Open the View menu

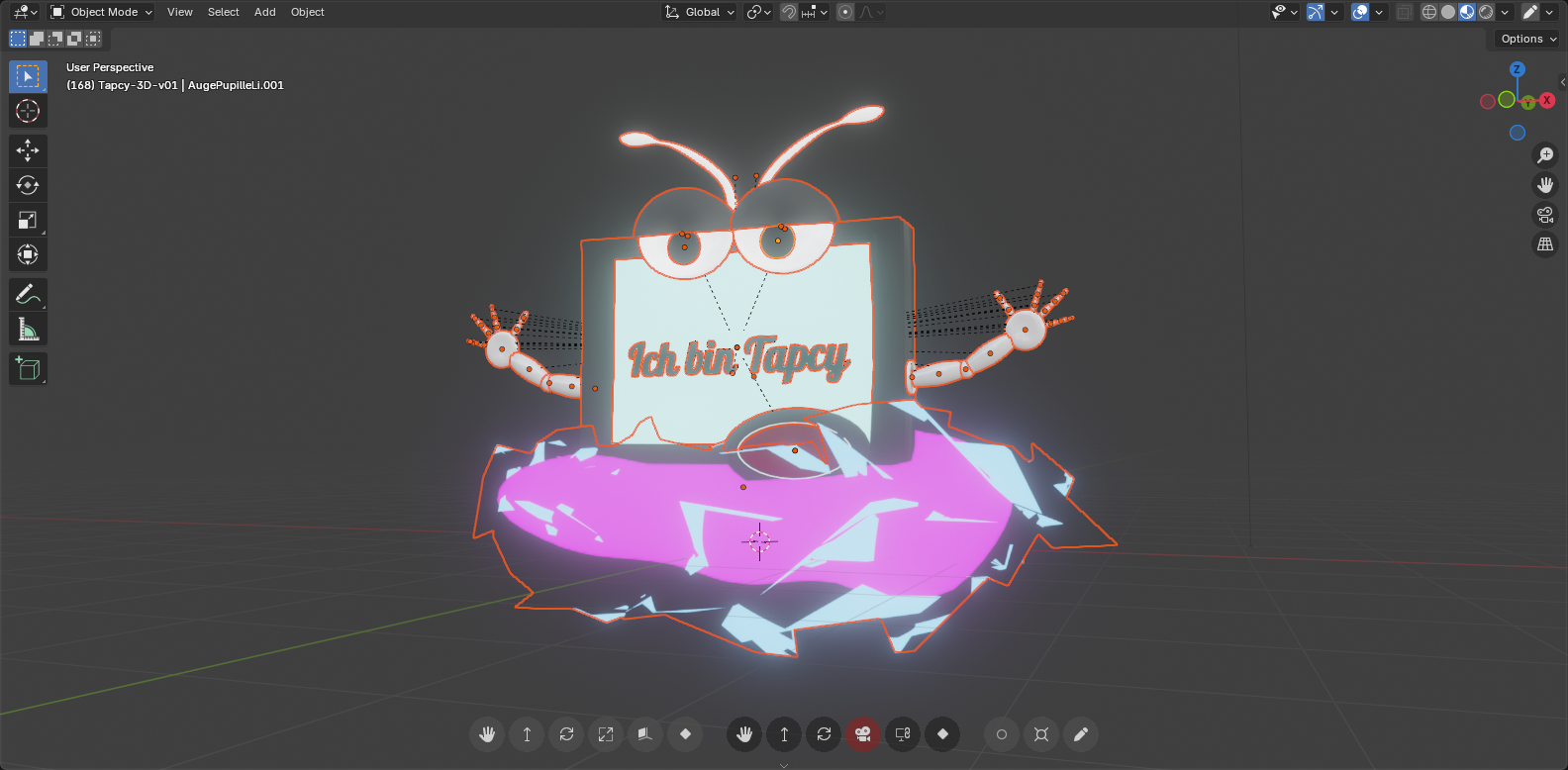pos(179,12)
